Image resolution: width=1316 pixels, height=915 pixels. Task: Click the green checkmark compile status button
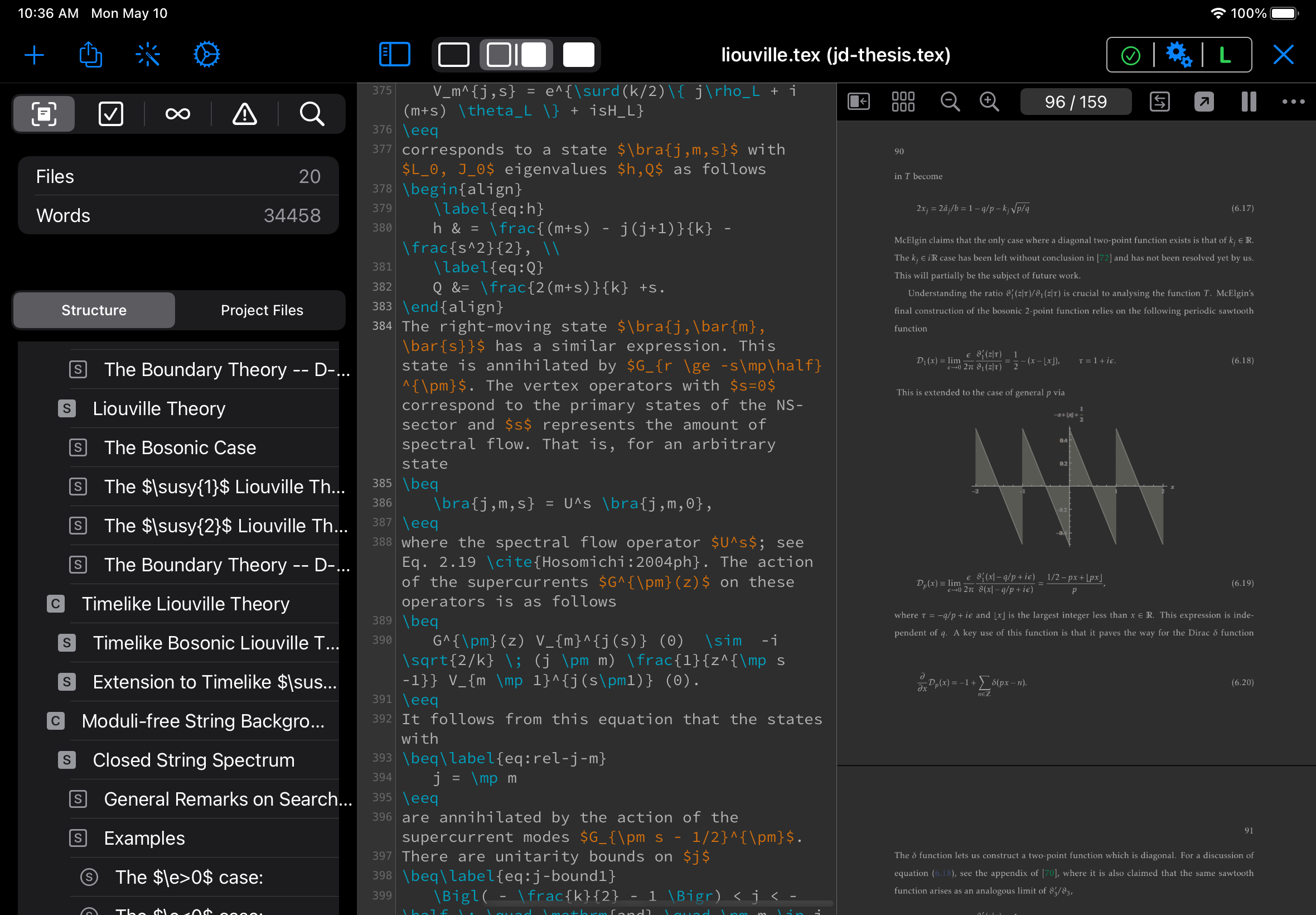1131,54
